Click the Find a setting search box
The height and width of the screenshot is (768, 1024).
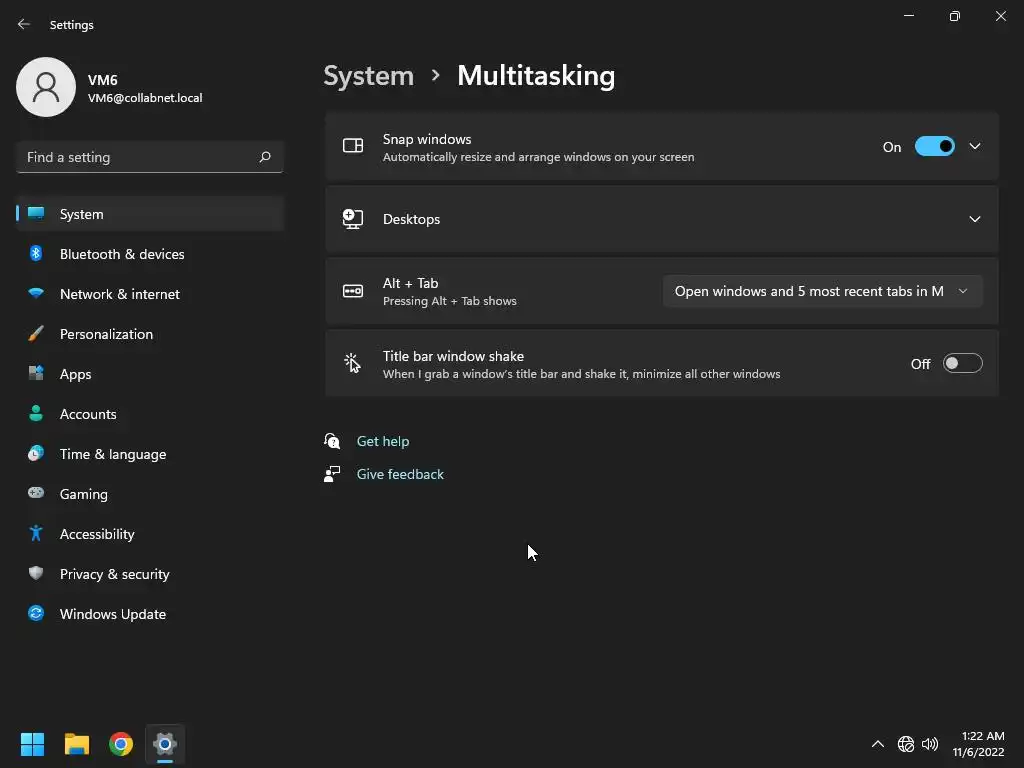coord(140,157)
